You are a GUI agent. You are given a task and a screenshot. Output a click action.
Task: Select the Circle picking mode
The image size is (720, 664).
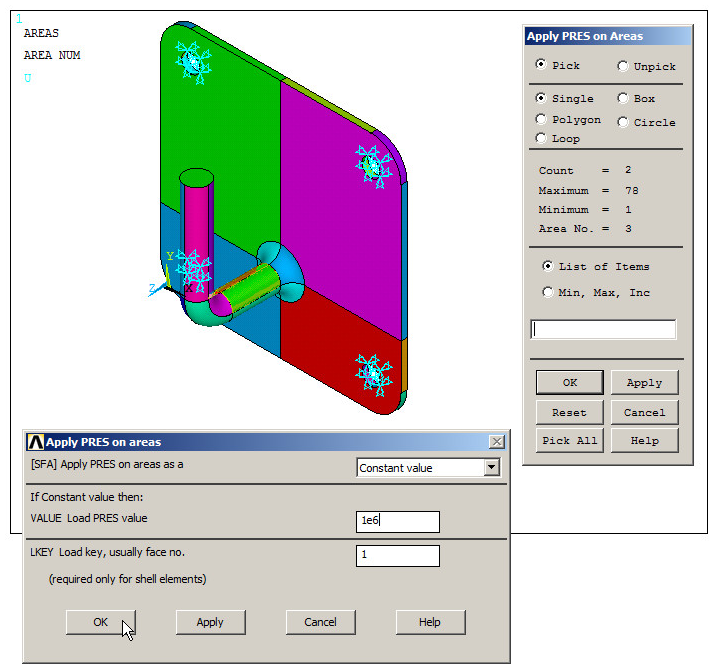pyautogui.click(x=623, y=122)
